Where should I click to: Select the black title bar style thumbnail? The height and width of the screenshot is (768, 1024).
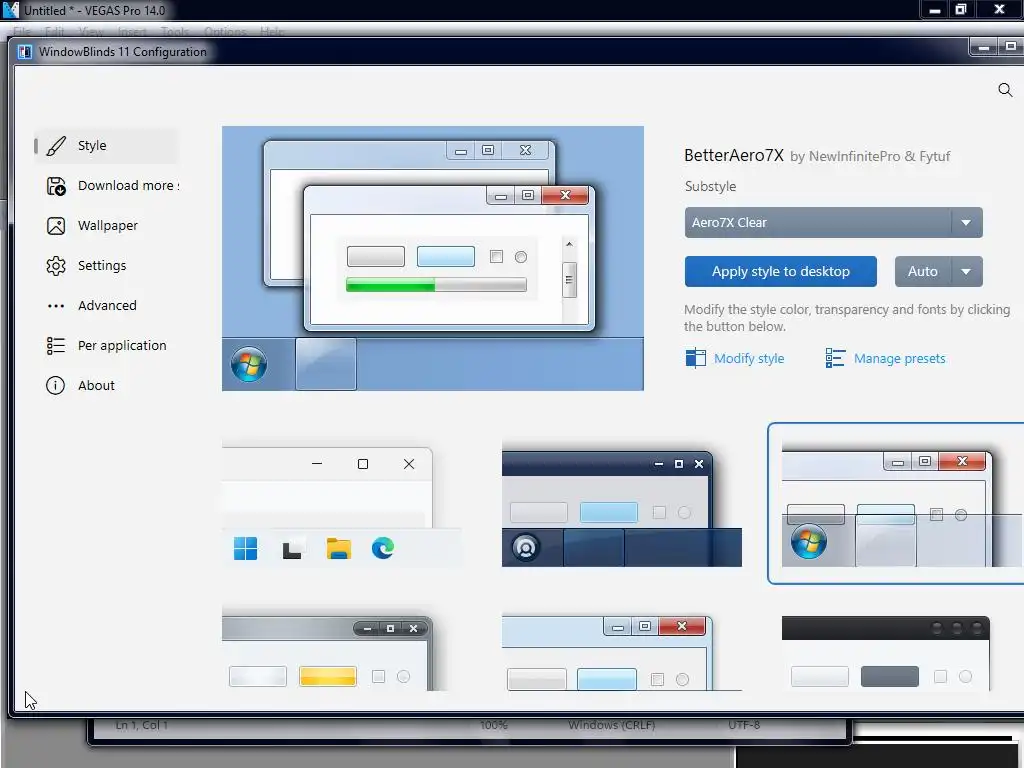[886, 653]
